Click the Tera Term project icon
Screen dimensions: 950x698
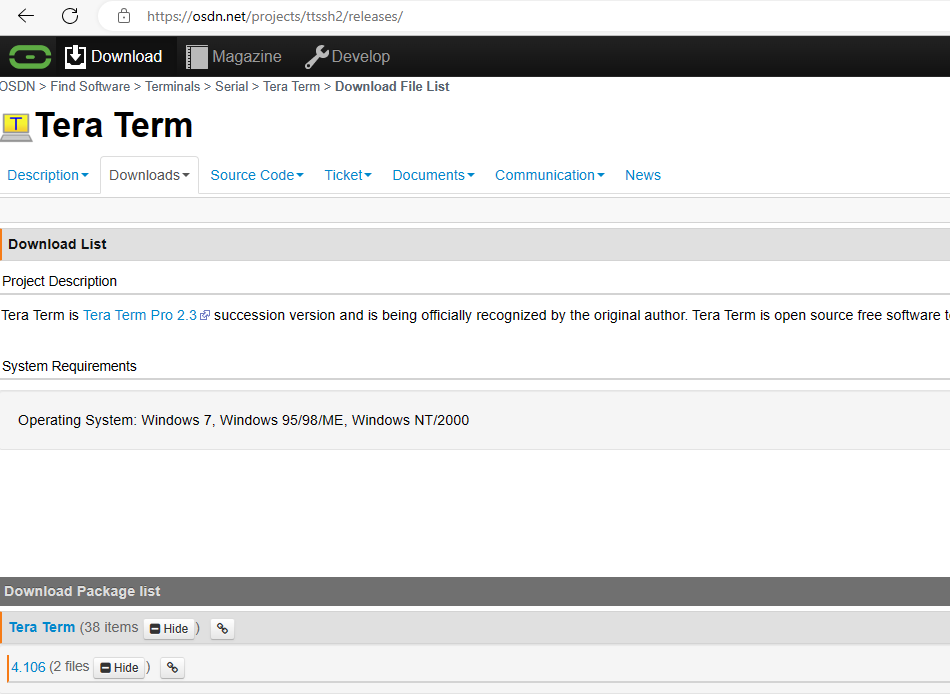pyautogui.click(x=16, y=127)
